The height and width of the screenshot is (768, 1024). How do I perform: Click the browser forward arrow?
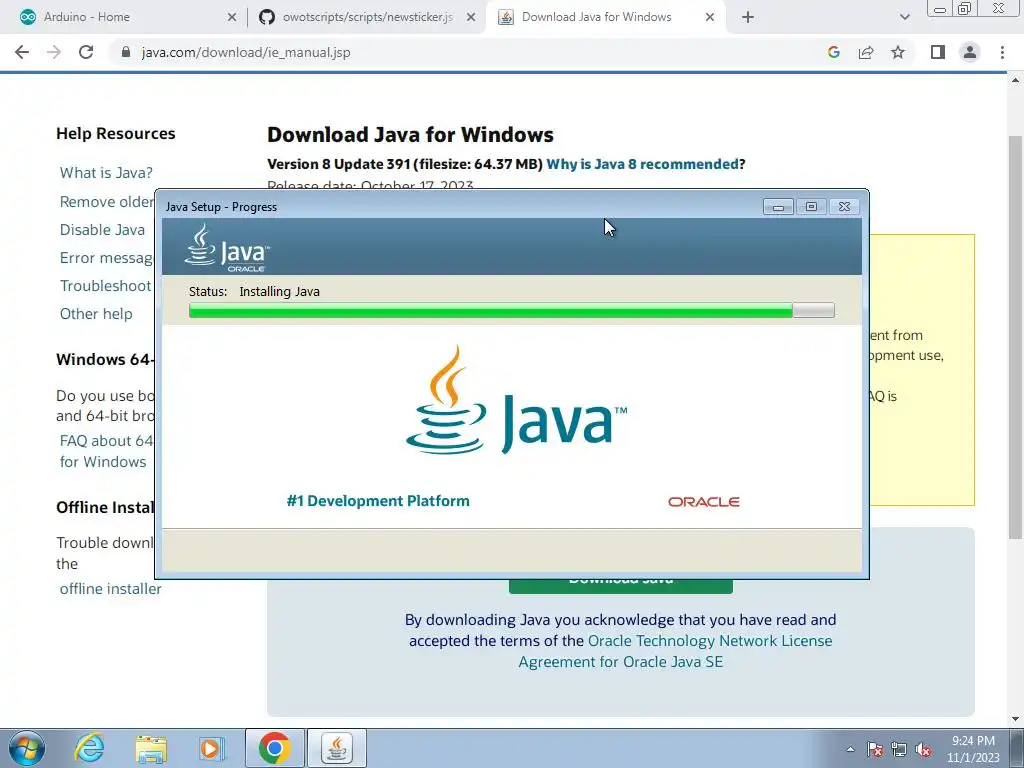(54, 52)
